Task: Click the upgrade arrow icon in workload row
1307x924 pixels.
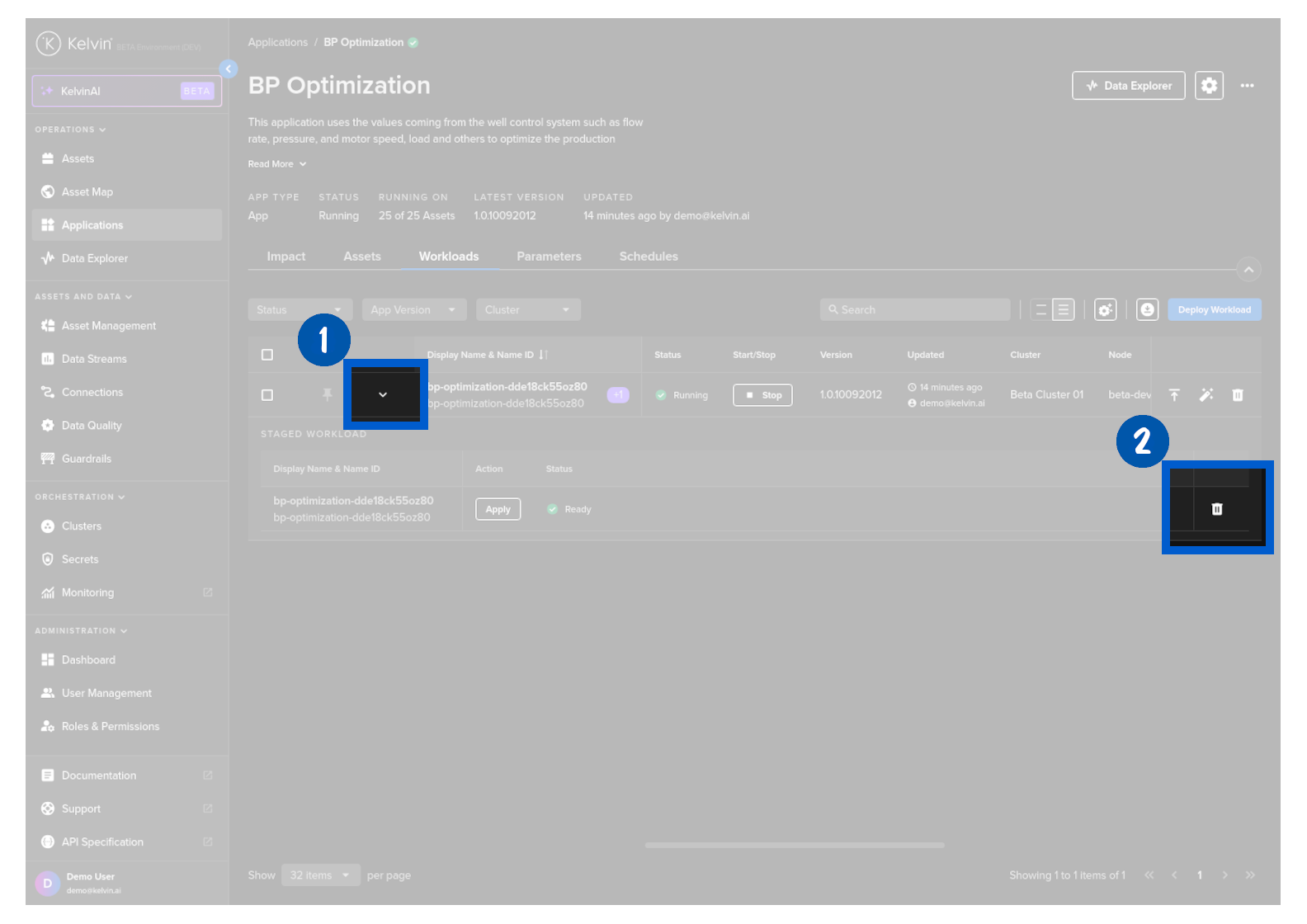Action: (1174, 395)
